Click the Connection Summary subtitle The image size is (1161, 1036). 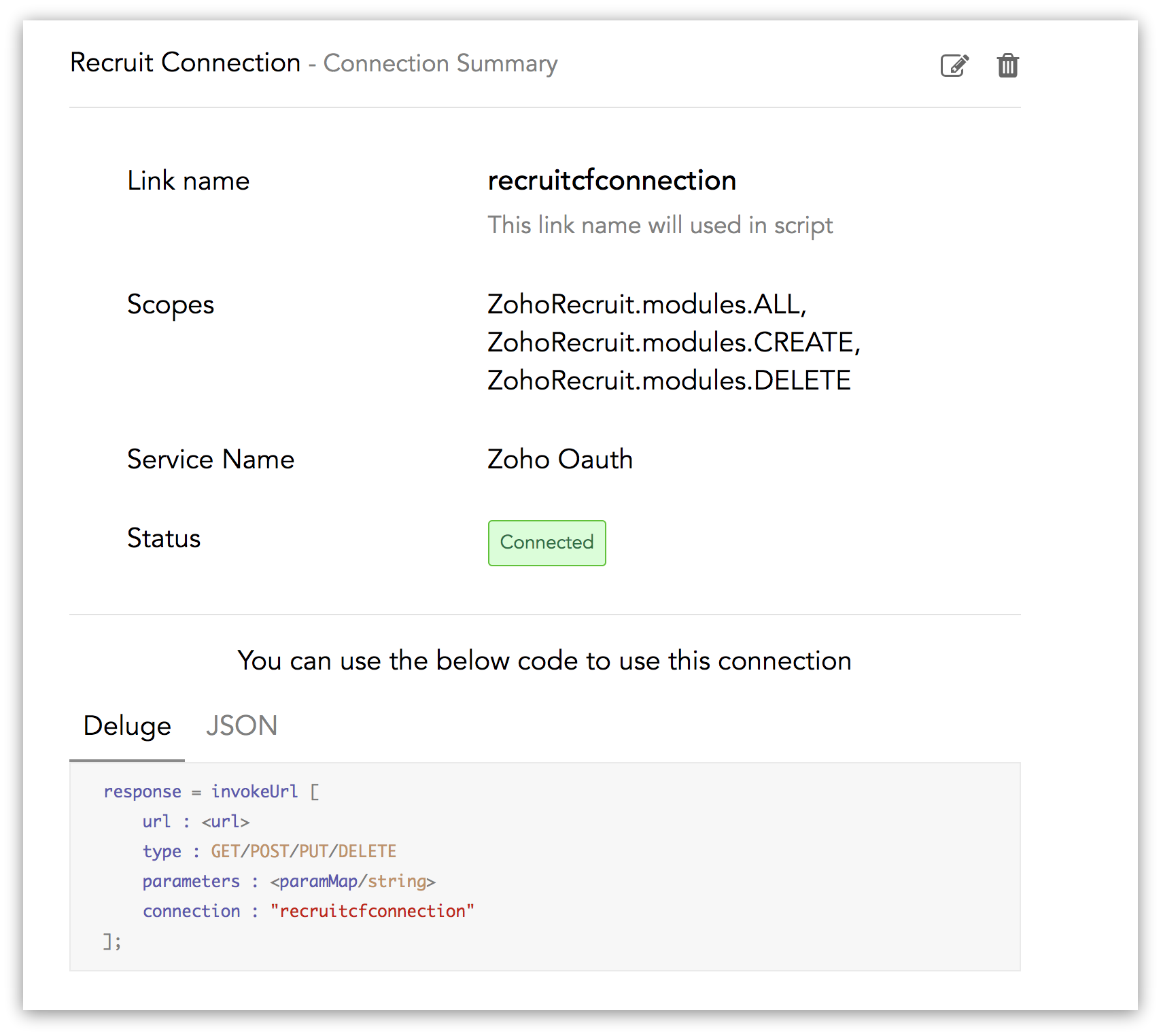click(440, 63)
